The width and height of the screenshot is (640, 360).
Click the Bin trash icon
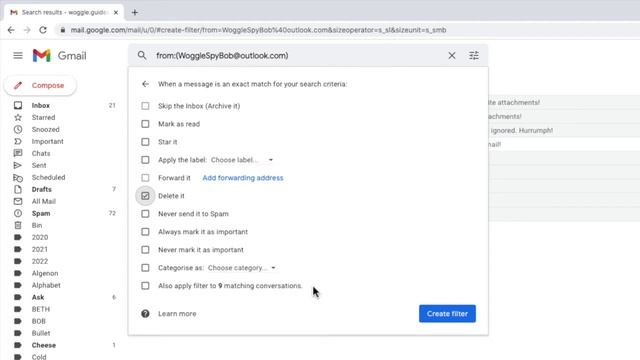[18, 225]
